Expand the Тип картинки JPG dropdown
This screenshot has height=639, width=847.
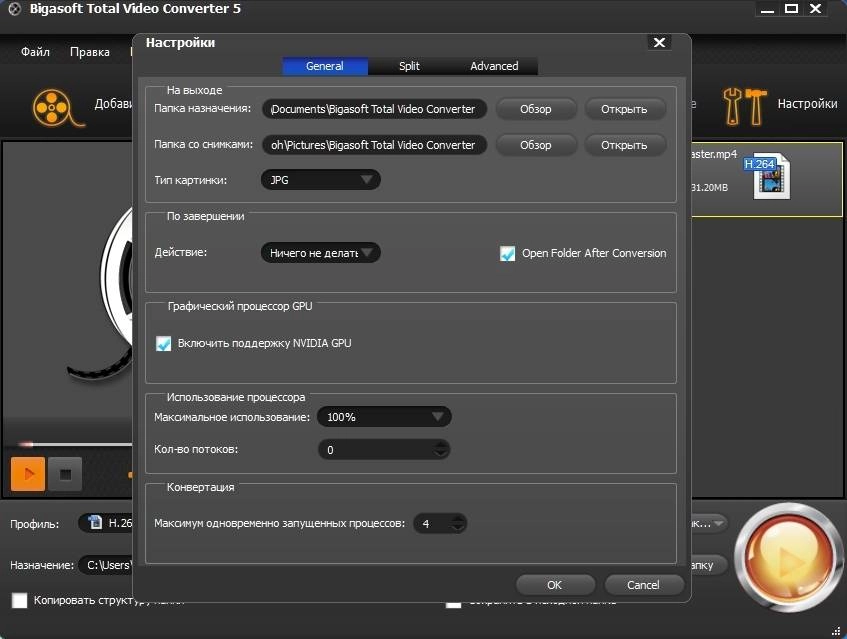coord(321,180)
